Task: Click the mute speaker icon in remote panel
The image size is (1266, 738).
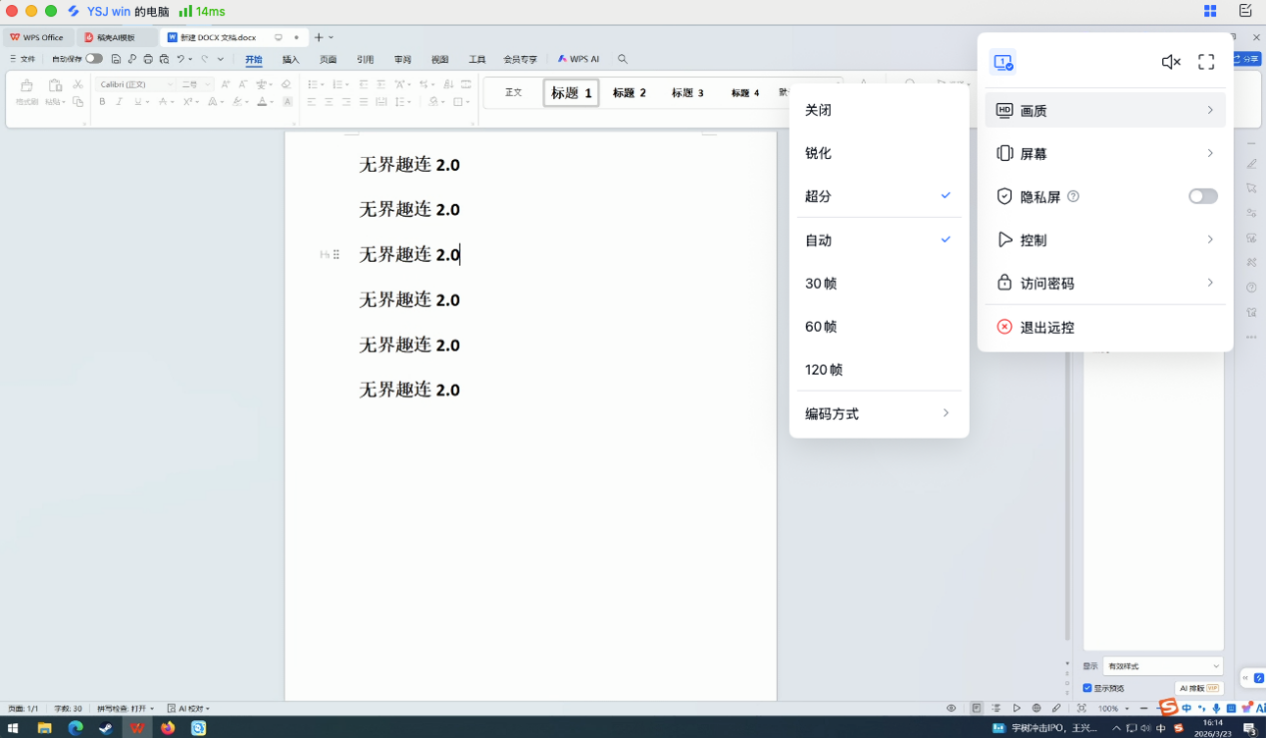Action: pyautogui.click(x=1170, y=62)
